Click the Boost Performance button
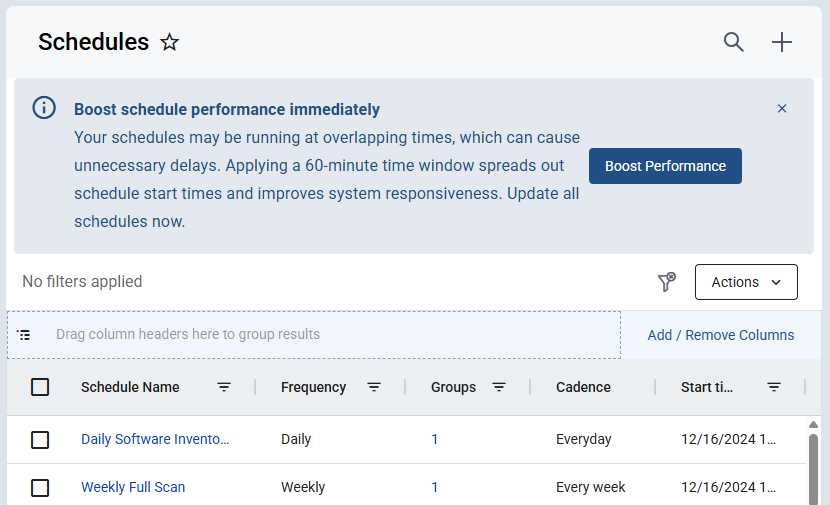 coord(665,166)
